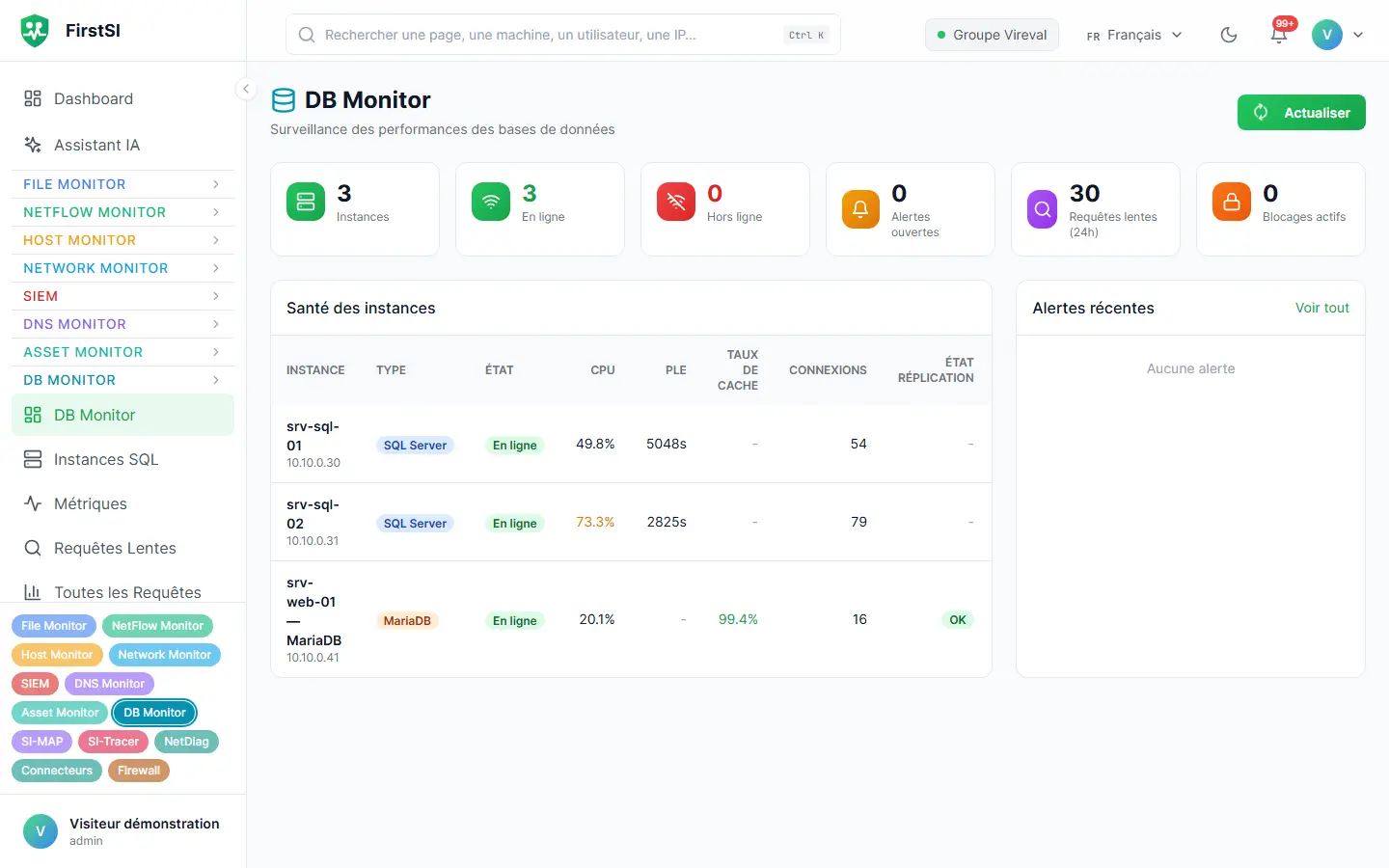Screen dimensions: 1389x868
Task: Expand the HOST MONITOR section
Action: click(x=123, y=240)
